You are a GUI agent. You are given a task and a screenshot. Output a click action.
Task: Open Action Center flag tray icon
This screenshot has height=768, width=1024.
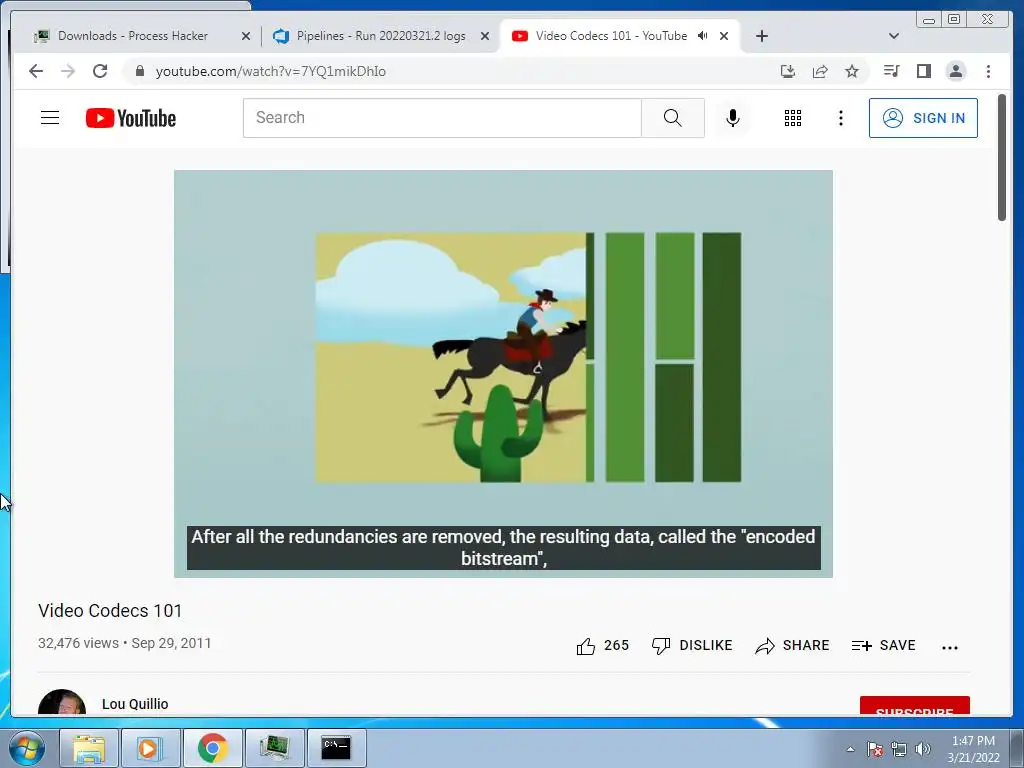[875, 749]
